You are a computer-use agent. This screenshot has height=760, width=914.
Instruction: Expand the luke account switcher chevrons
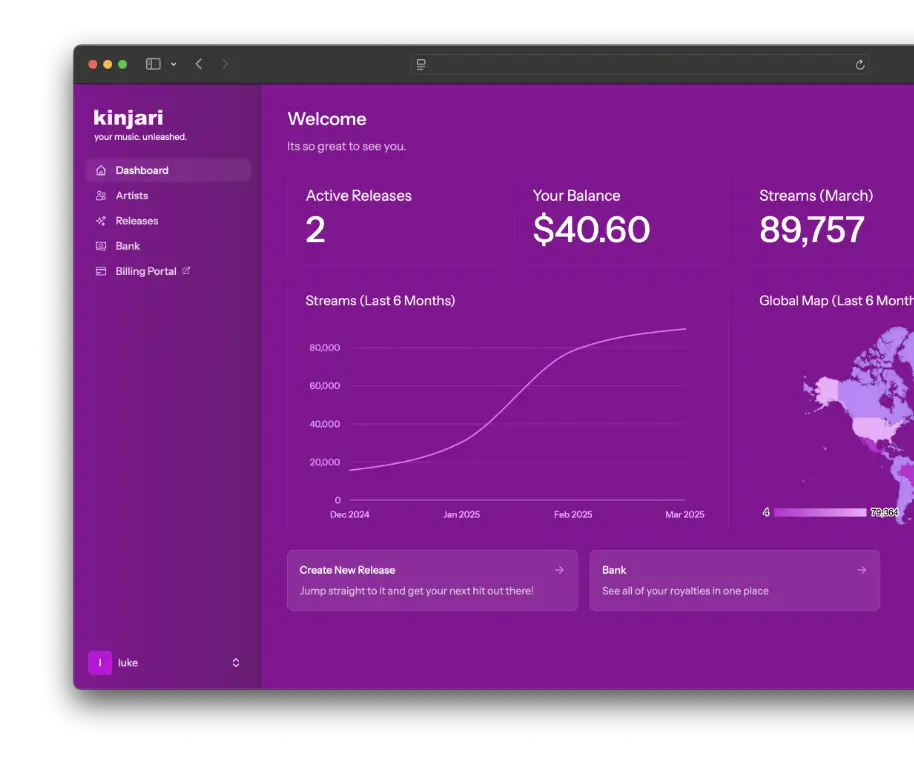click(236, 662)
